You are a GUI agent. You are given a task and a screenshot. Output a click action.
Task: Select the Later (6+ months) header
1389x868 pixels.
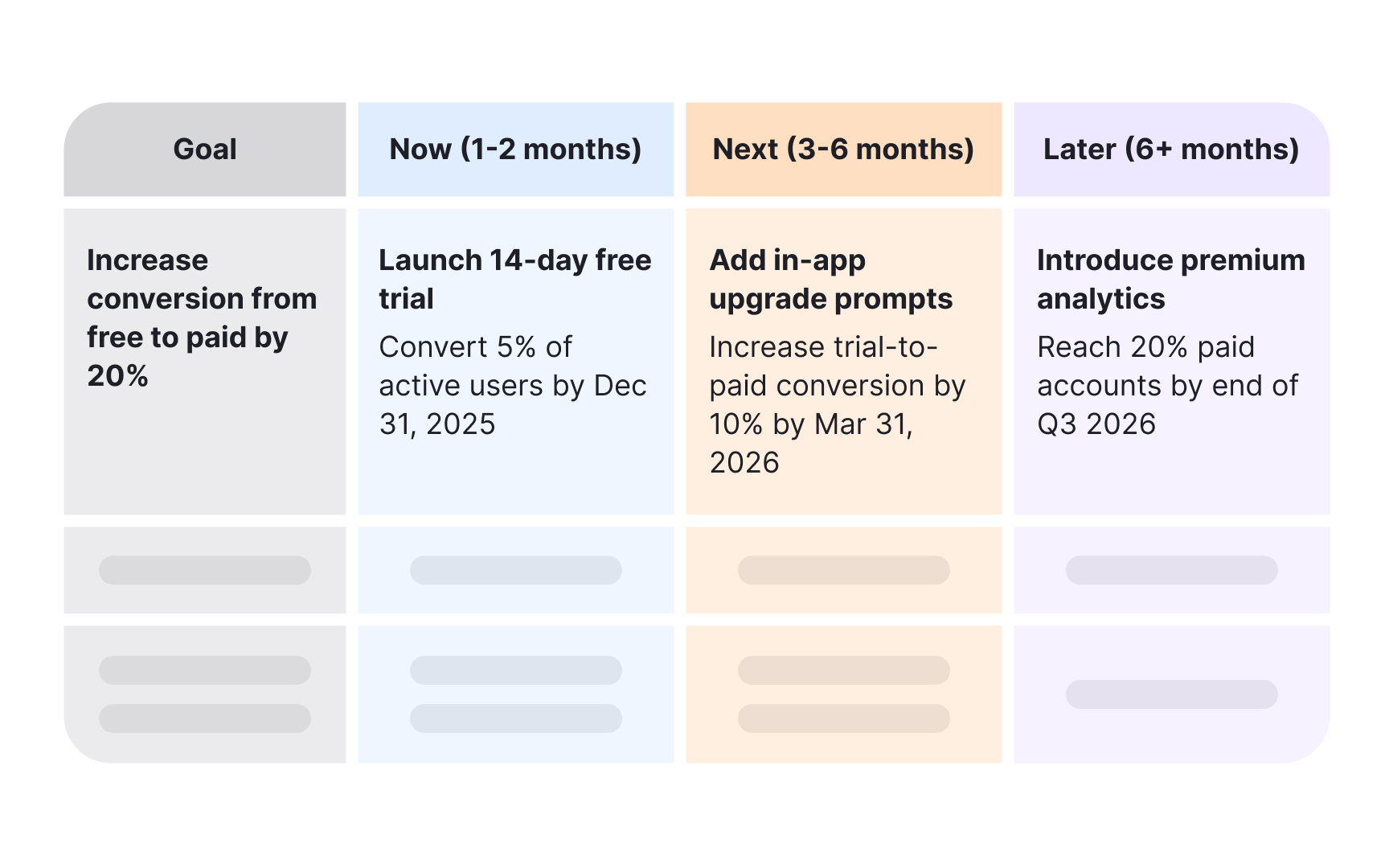(1171, 149)
